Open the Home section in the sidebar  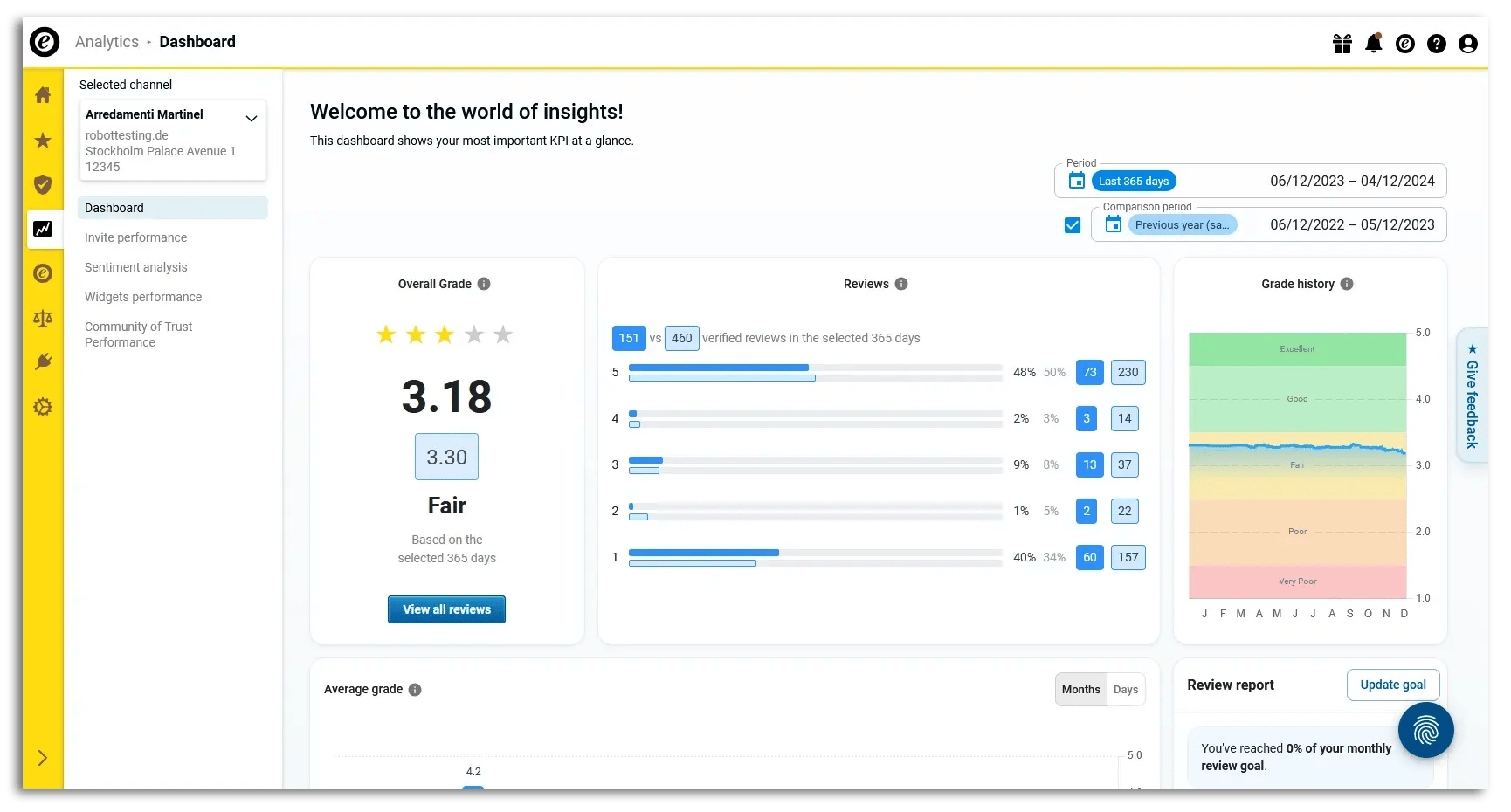(43, 95)
